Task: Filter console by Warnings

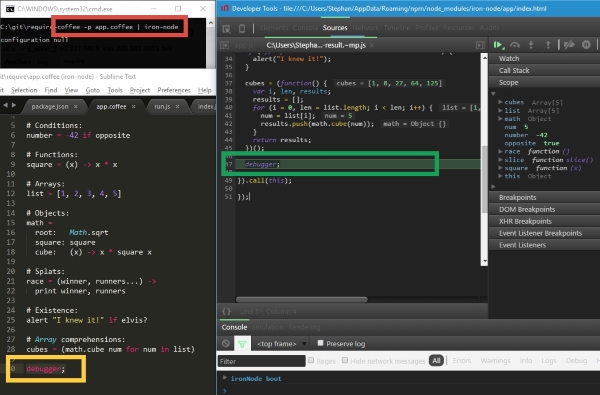Action: [x=495, y=360]
